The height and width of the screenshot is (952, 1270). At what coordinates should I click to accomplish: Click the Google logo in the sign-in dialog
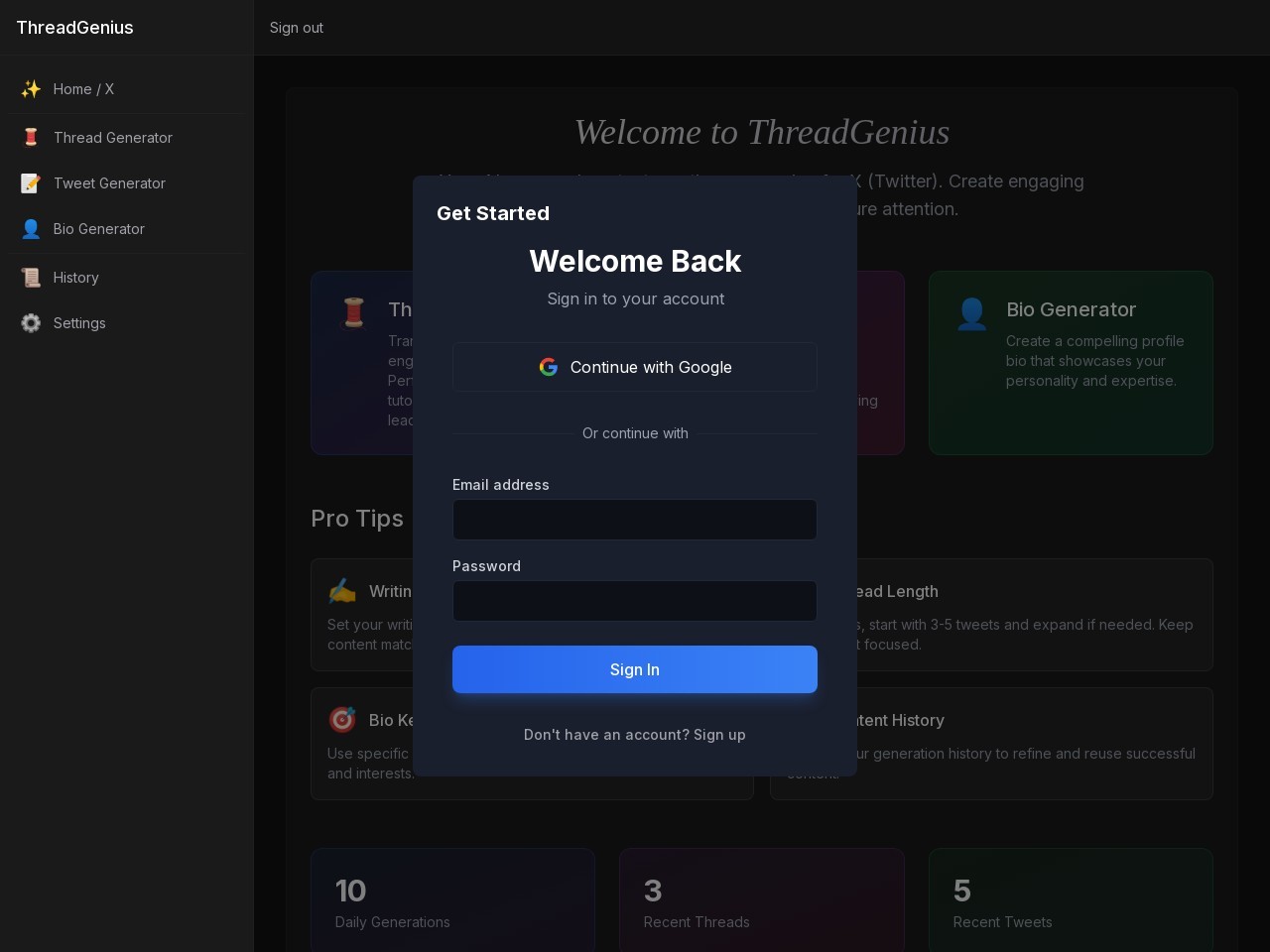click(x=549, y=367)
